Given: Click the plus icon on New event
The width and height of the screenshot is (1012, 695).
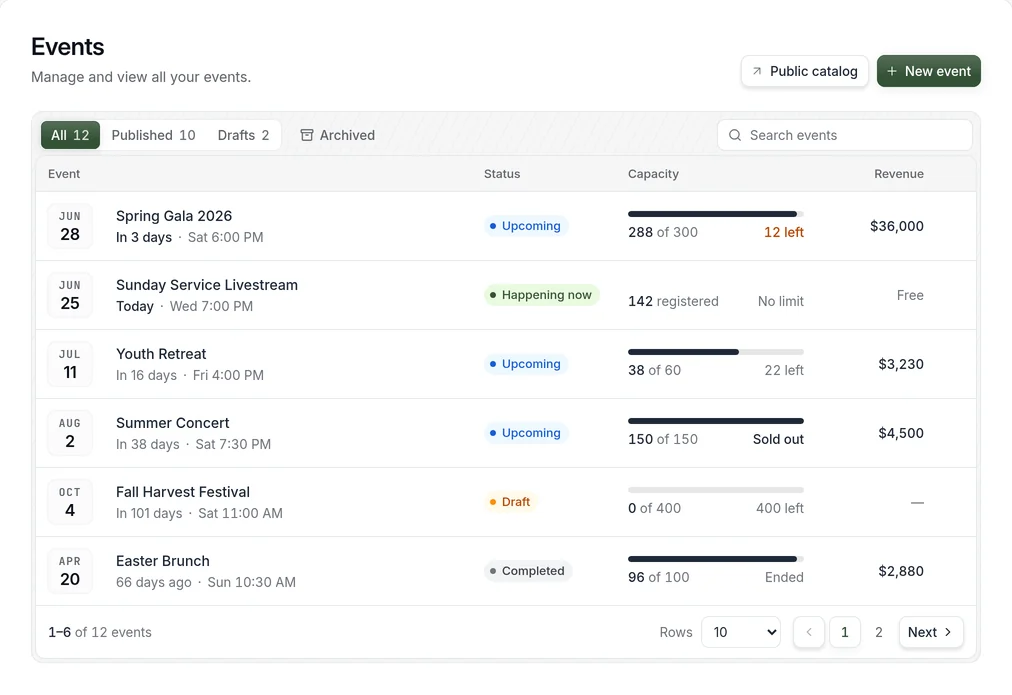Looking at the screenshot, I should tap(891, 71).
